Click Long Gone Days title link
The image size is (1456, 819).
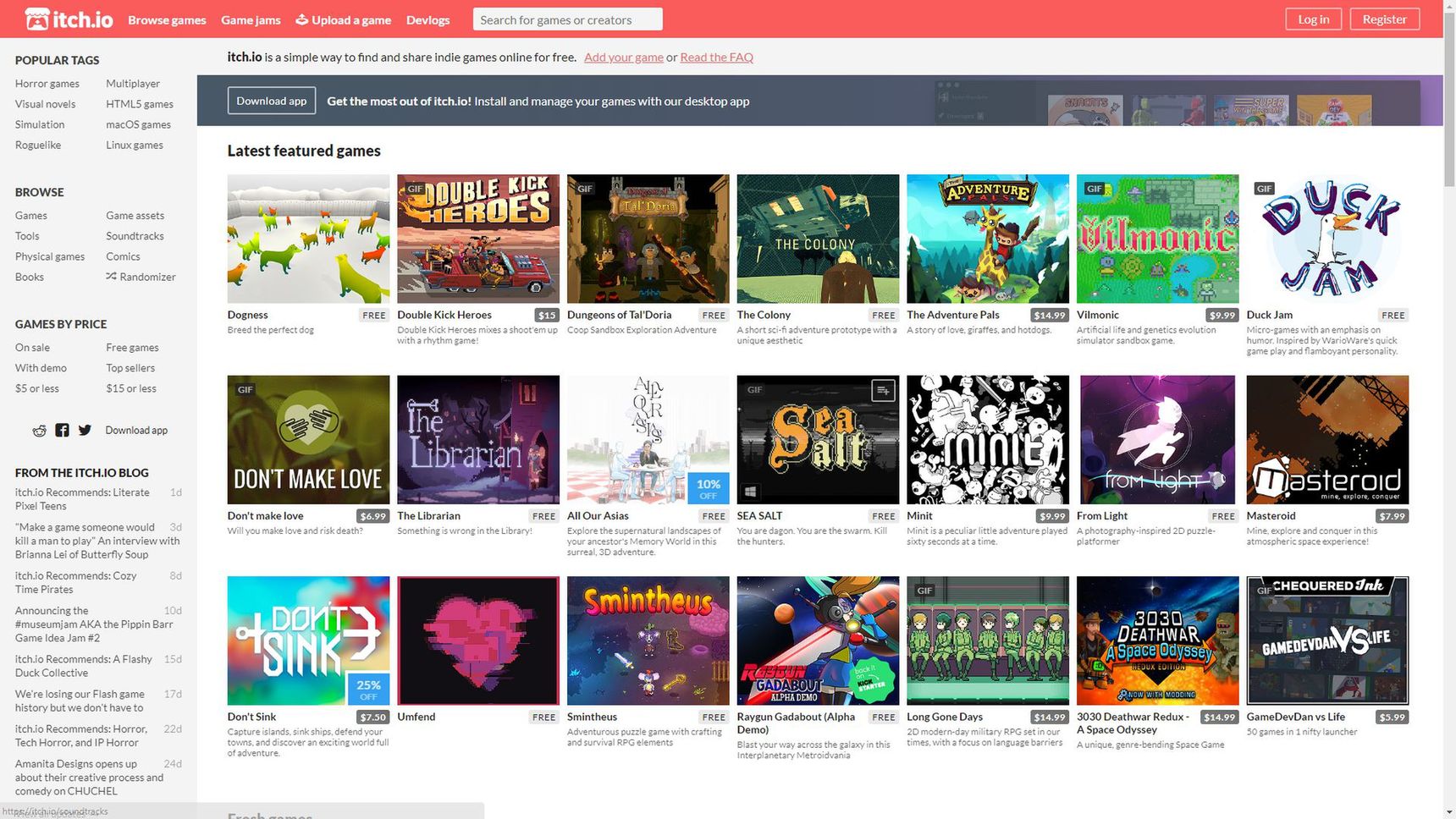coord(945,717)
